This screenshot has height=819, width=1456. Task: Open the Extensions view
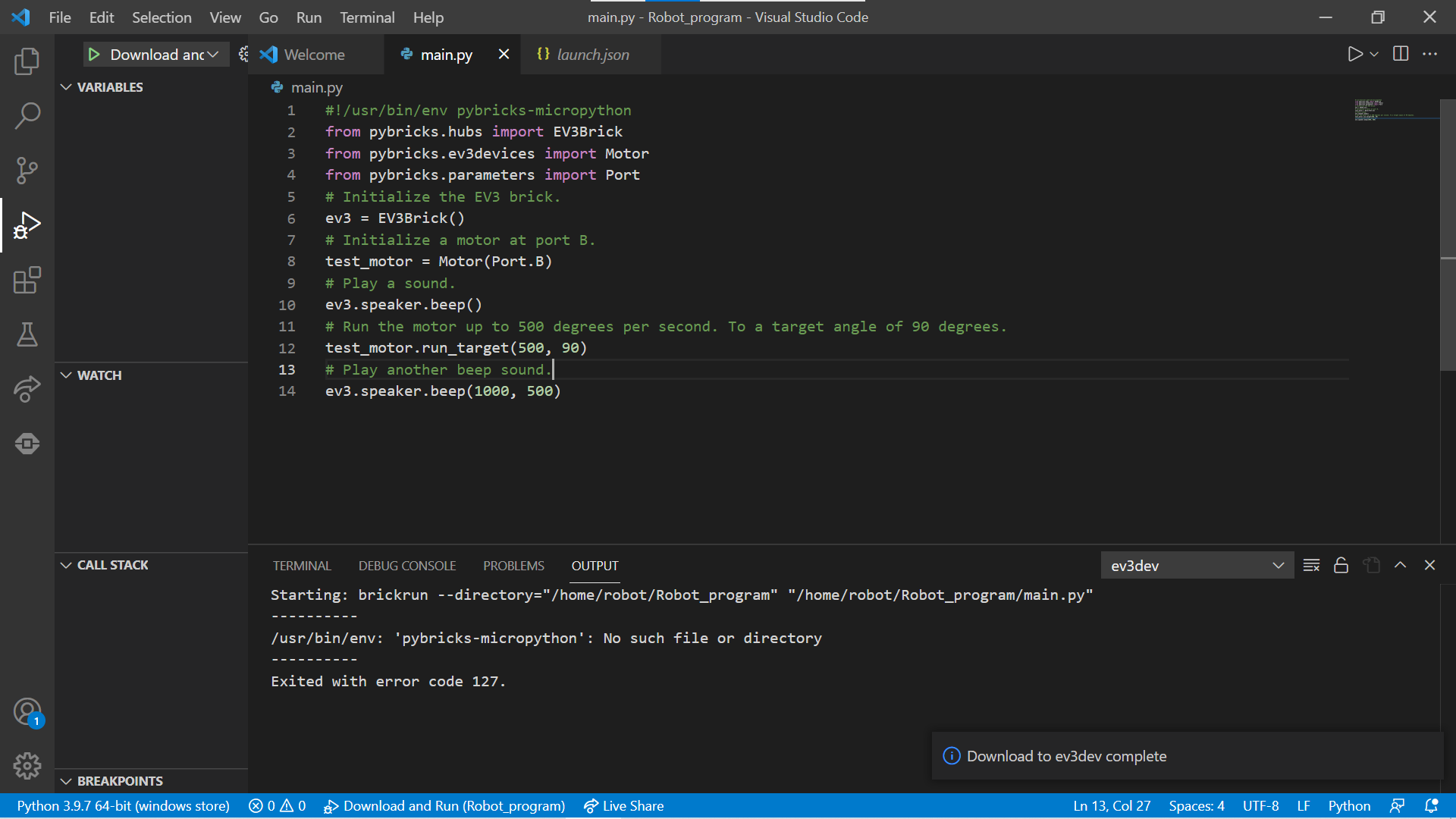click(x=27, y=280)
